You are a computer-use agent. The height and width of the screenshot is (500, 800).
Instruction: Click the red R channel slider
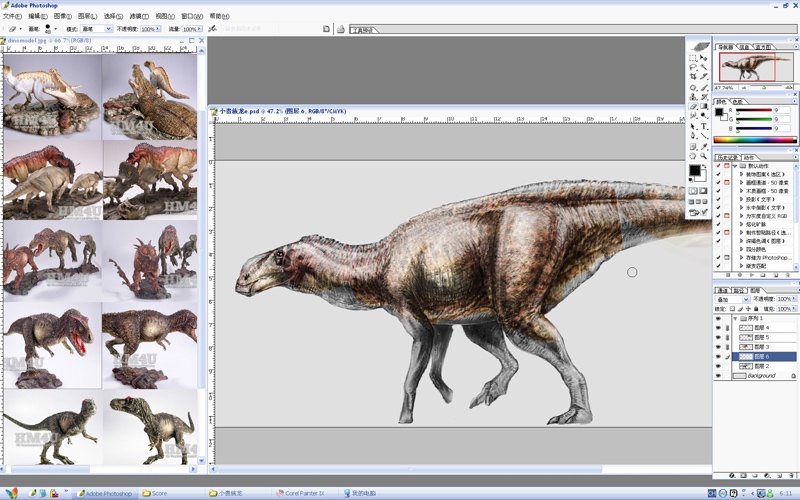tap(754, 110)
